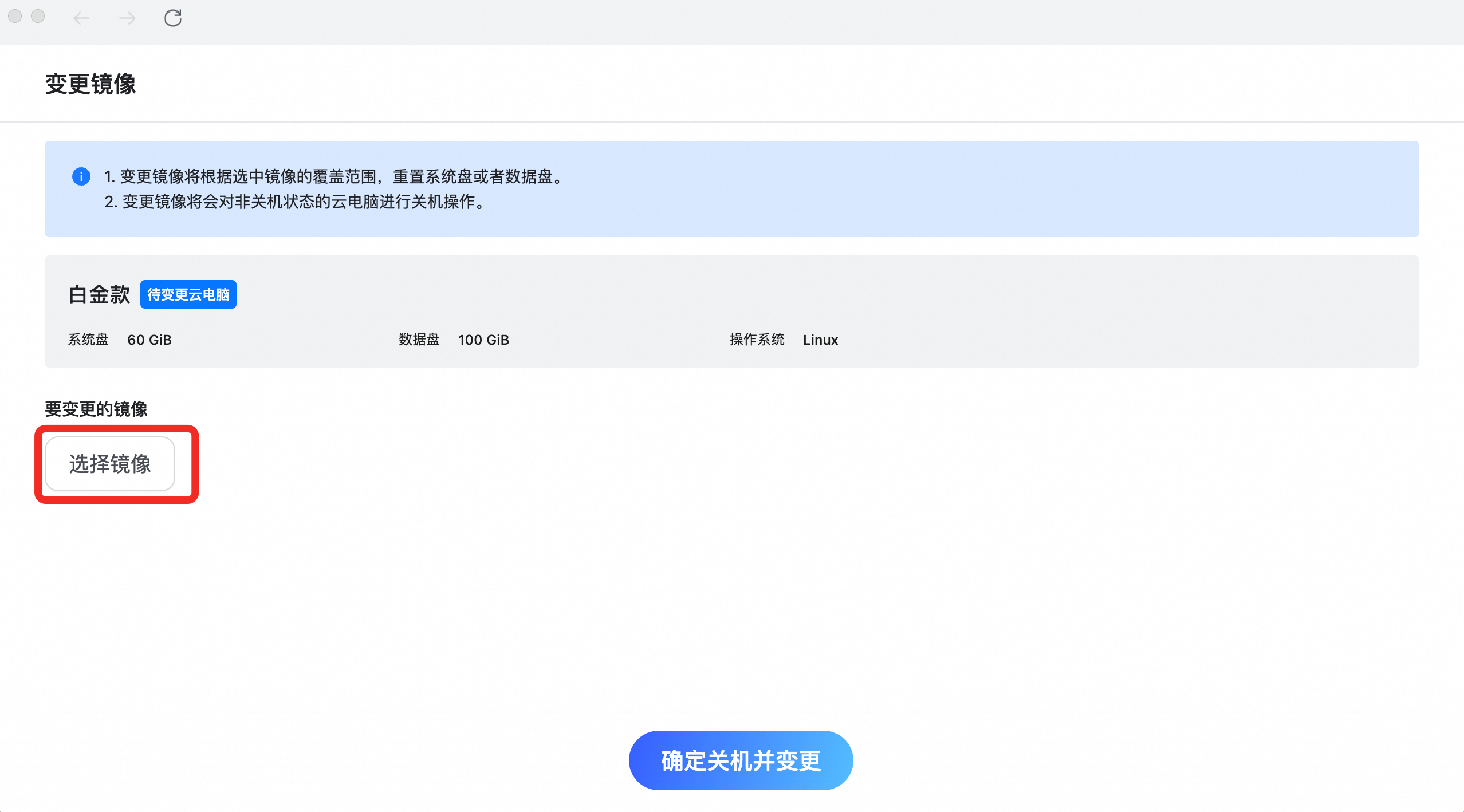Click the 白金款 product name
This screenshot has height=812, width=1464.
[x=99, y=294]
